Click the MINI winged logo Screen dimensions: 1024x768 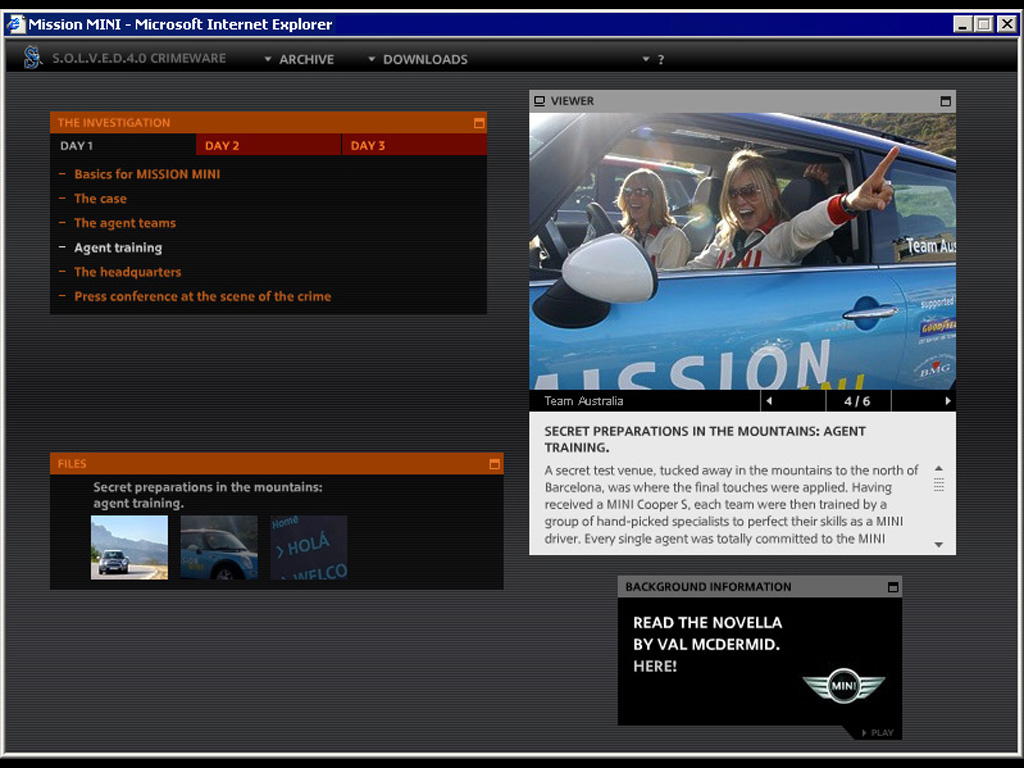point(843,686)
